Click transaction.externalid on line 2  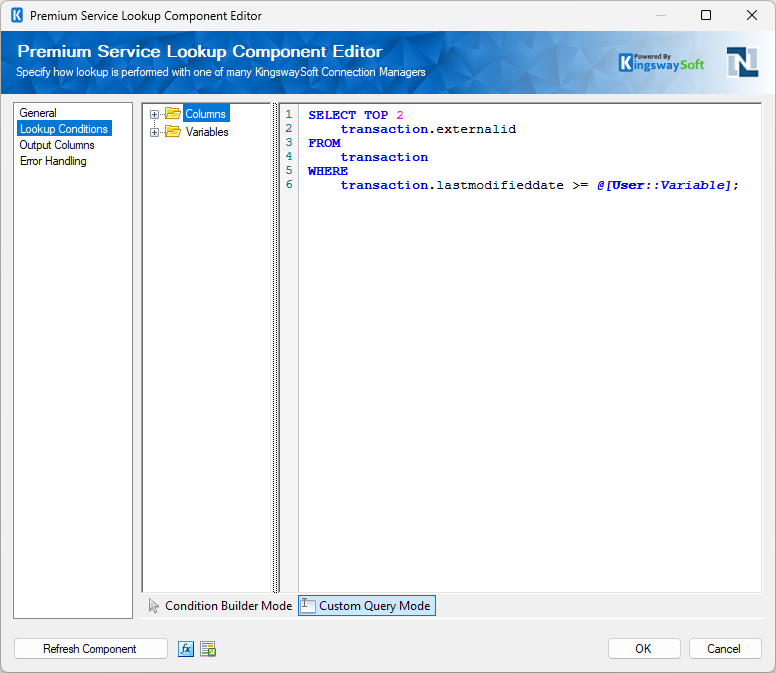429,129
